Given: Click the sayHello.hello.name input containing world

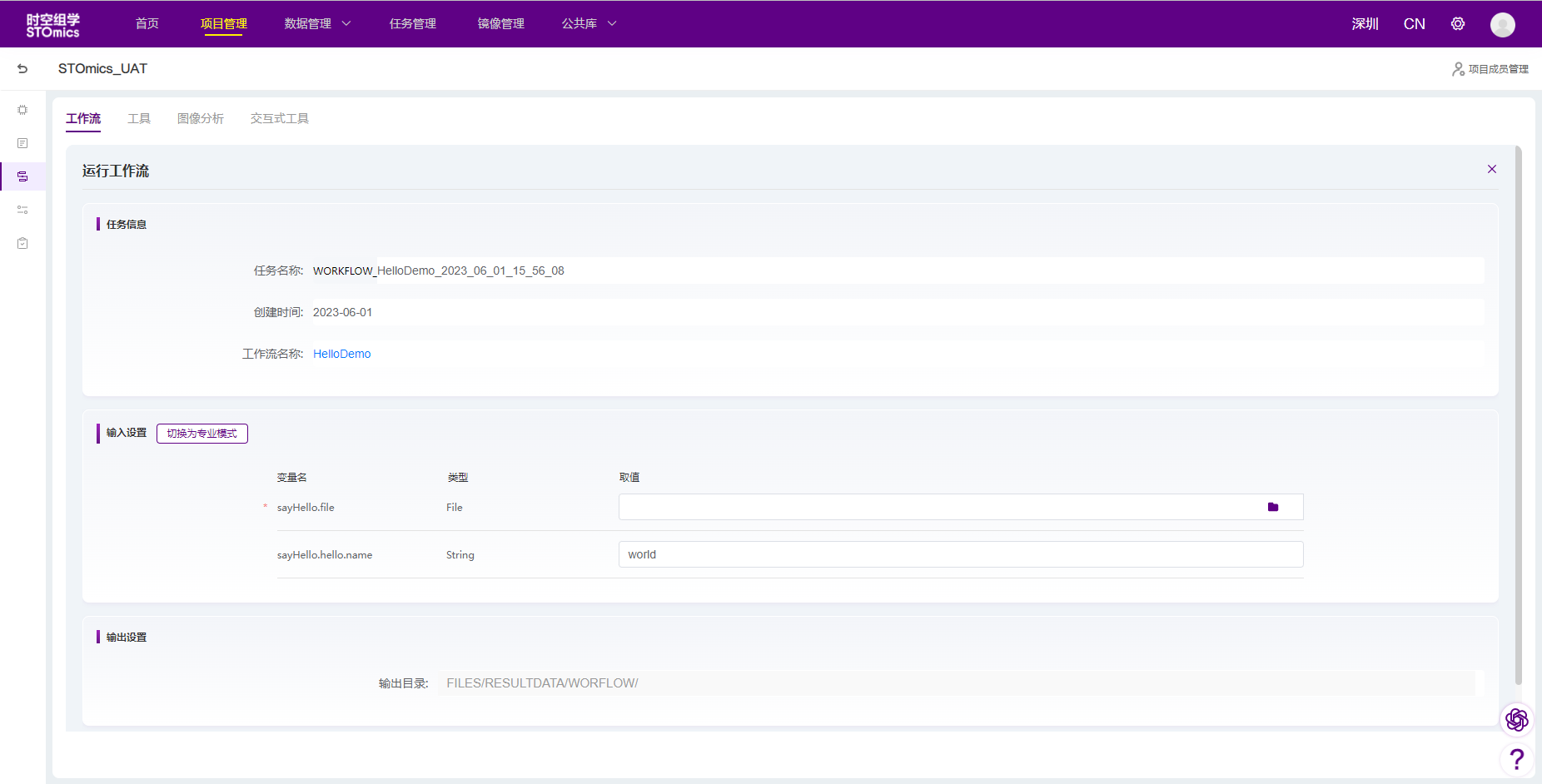Looking at the screenshot, I should click(x=960, y=554).
